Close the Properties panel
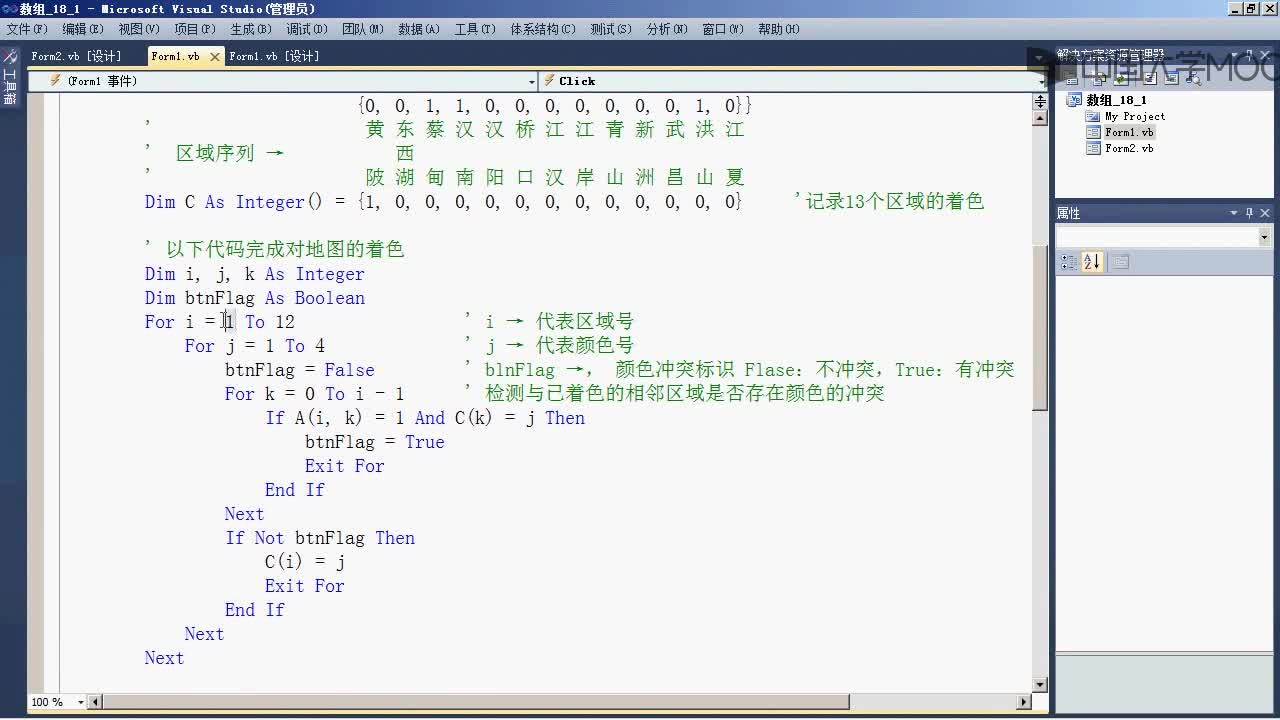Image resolution: width=1280 pixels, height=720 pixels. pos(1264,213)
